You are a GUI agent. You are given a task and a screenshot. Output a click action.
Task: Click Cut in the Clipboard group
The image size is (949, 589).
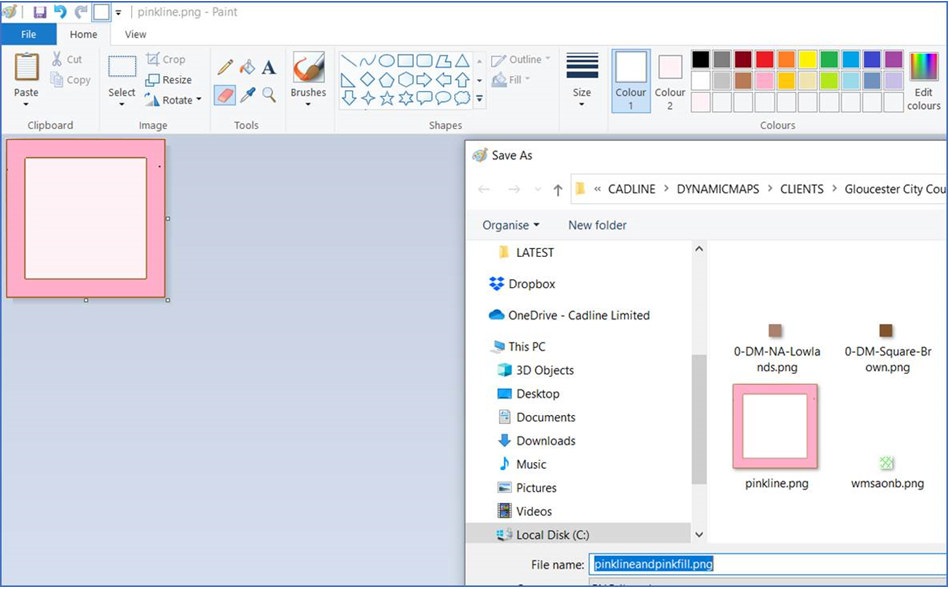coord(67,59)
